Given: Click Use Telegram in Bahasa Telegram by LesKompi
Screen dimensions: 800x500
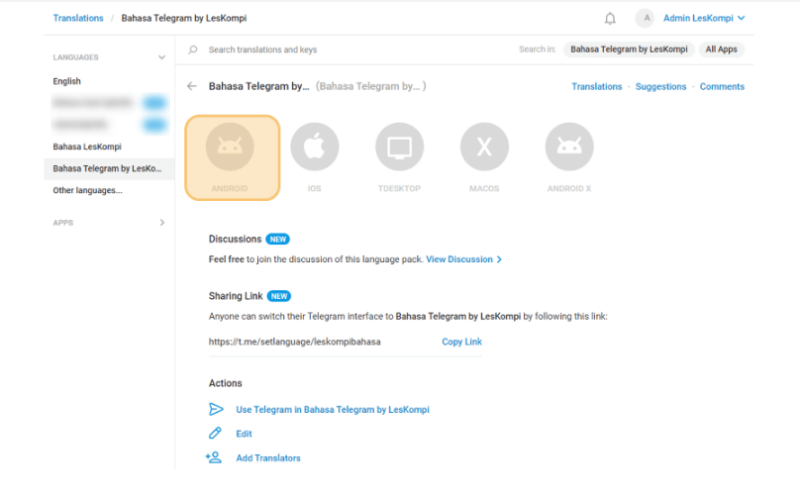Looking at the screenshot, I should 333,410.
